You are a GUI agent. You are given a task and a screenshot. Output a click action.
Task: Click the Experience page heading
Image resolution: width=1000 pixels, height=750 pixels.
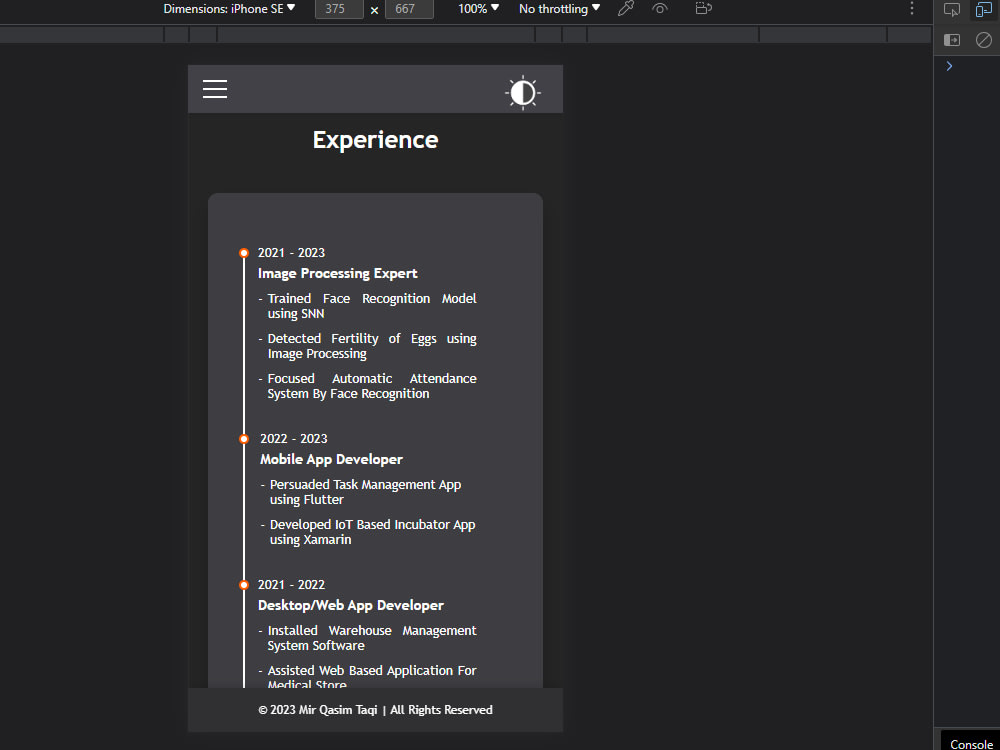coord(375,140)
